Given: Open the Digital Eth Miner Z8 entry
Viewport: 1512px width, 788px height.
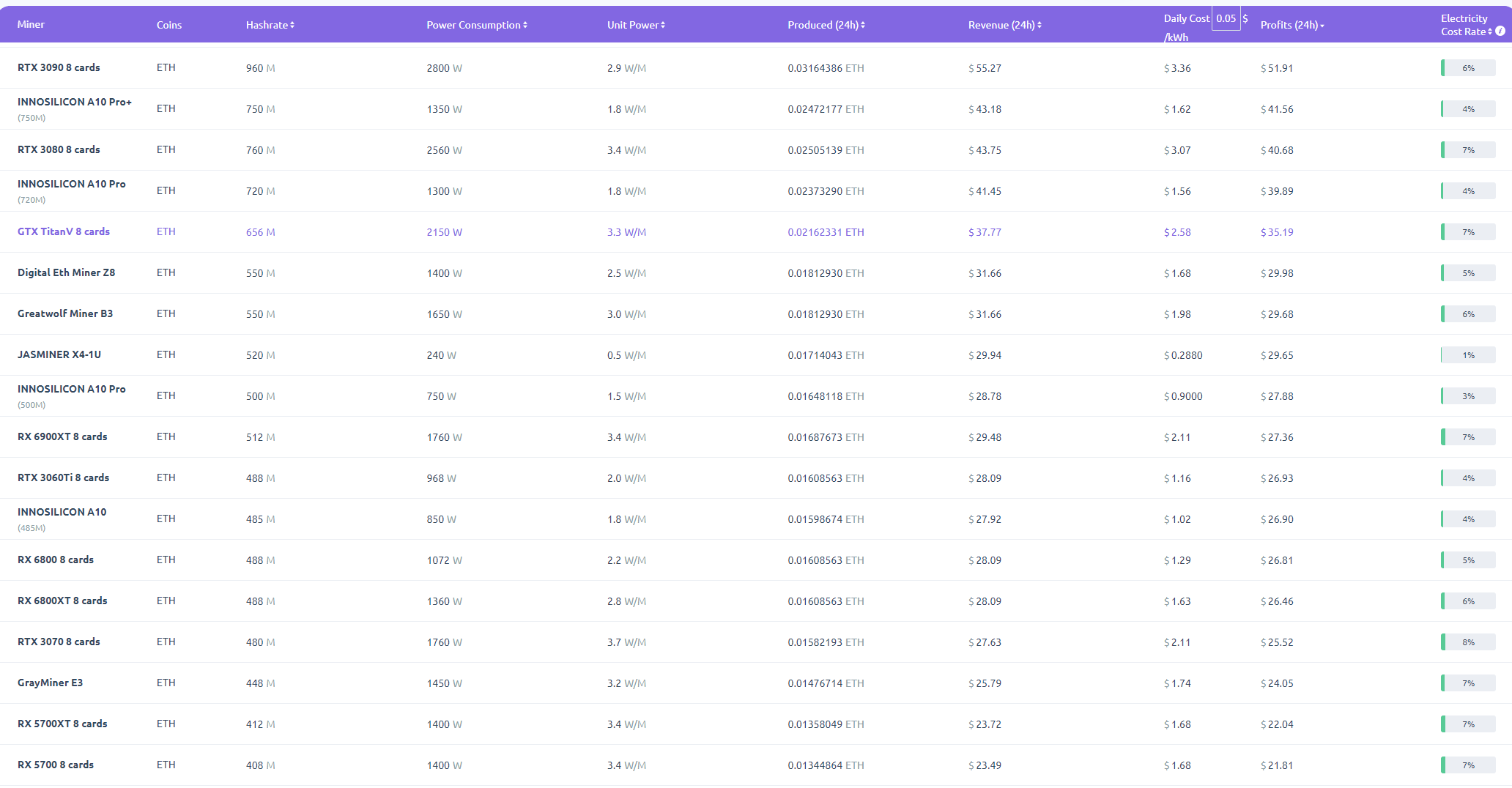Looking at the screenshot, I should tap(66, 272).
